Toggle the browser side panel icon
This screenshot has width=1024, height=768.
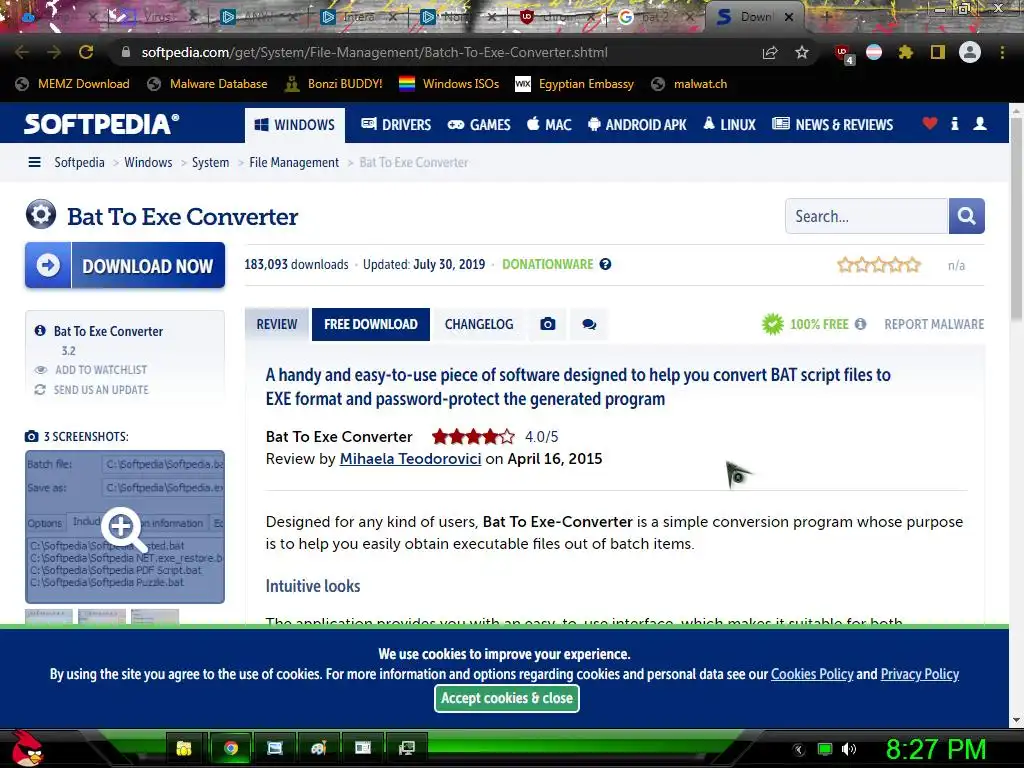[938, 52]
